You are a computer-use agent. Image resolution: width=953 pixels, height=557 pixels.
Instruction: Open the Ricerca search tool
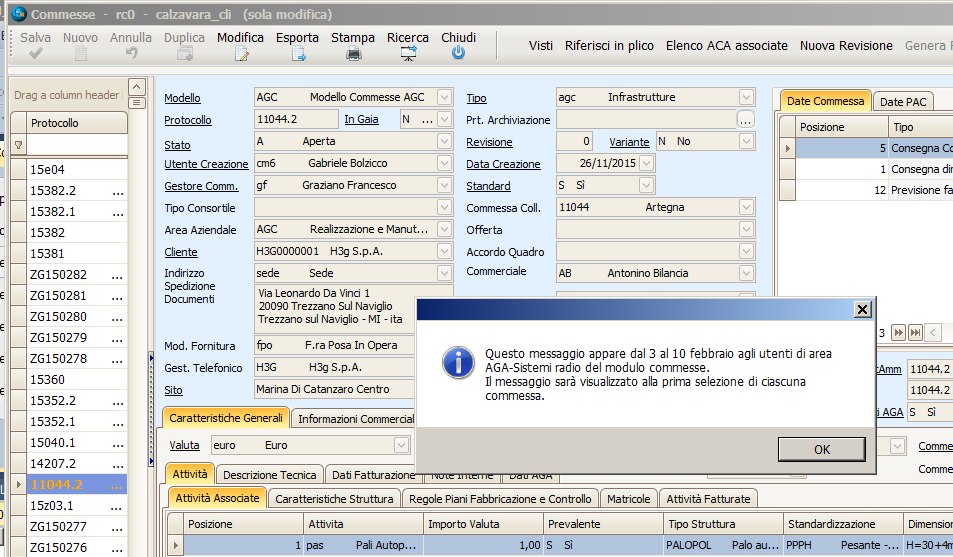(x=408, y=54)
